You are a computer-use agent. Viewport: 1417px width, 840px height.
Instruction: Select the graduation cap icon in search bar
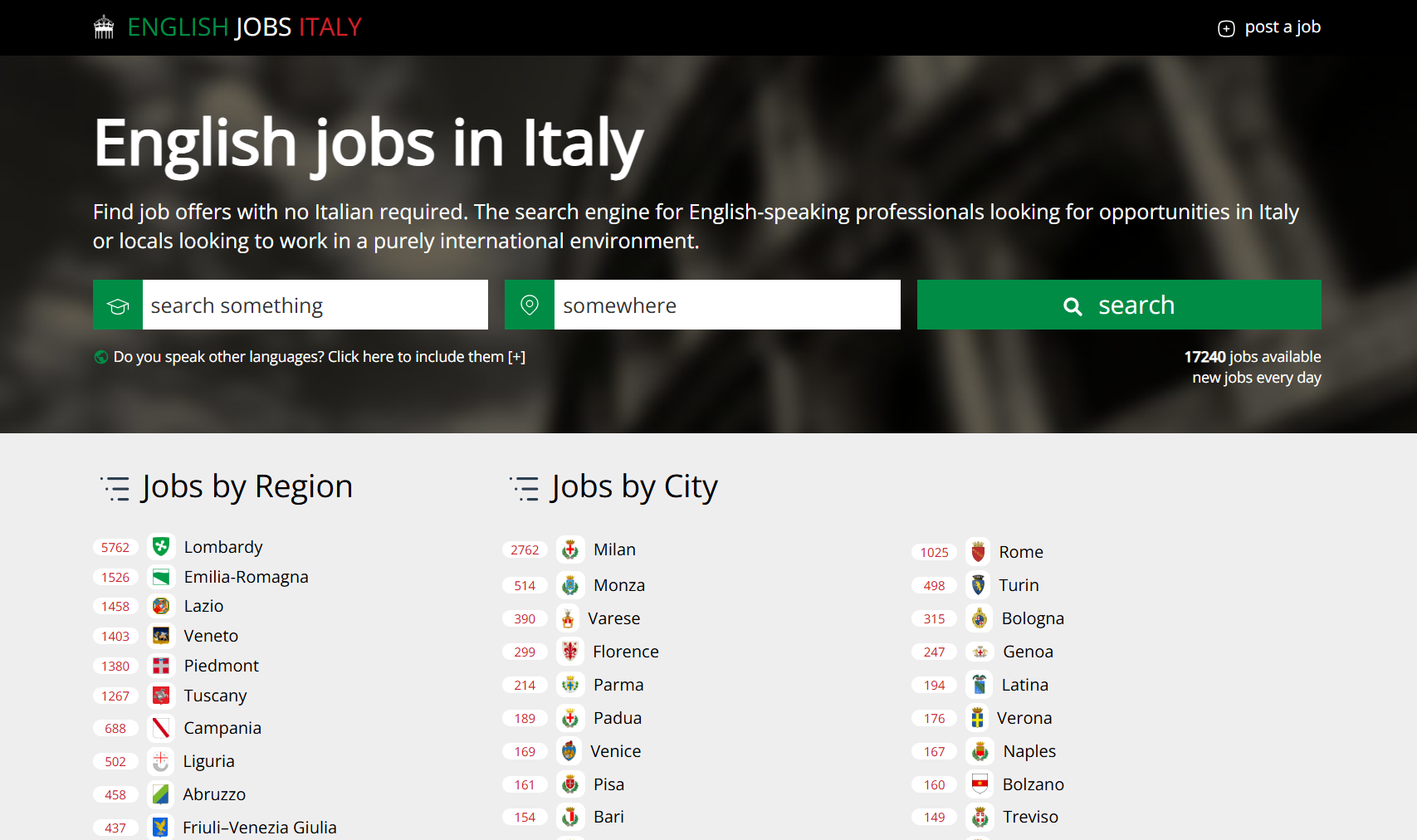(x=117, y=305)
